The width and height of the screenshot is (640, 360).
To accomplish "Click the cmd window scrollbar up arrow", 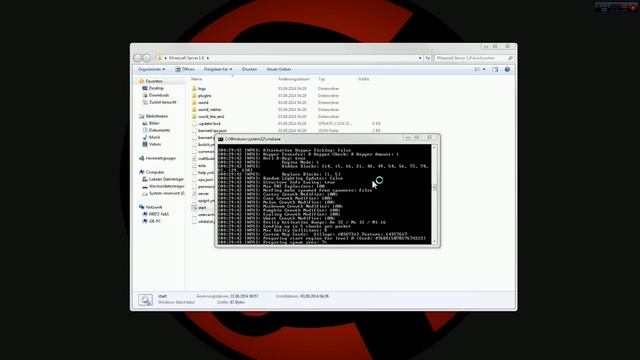I will (434, 147).
